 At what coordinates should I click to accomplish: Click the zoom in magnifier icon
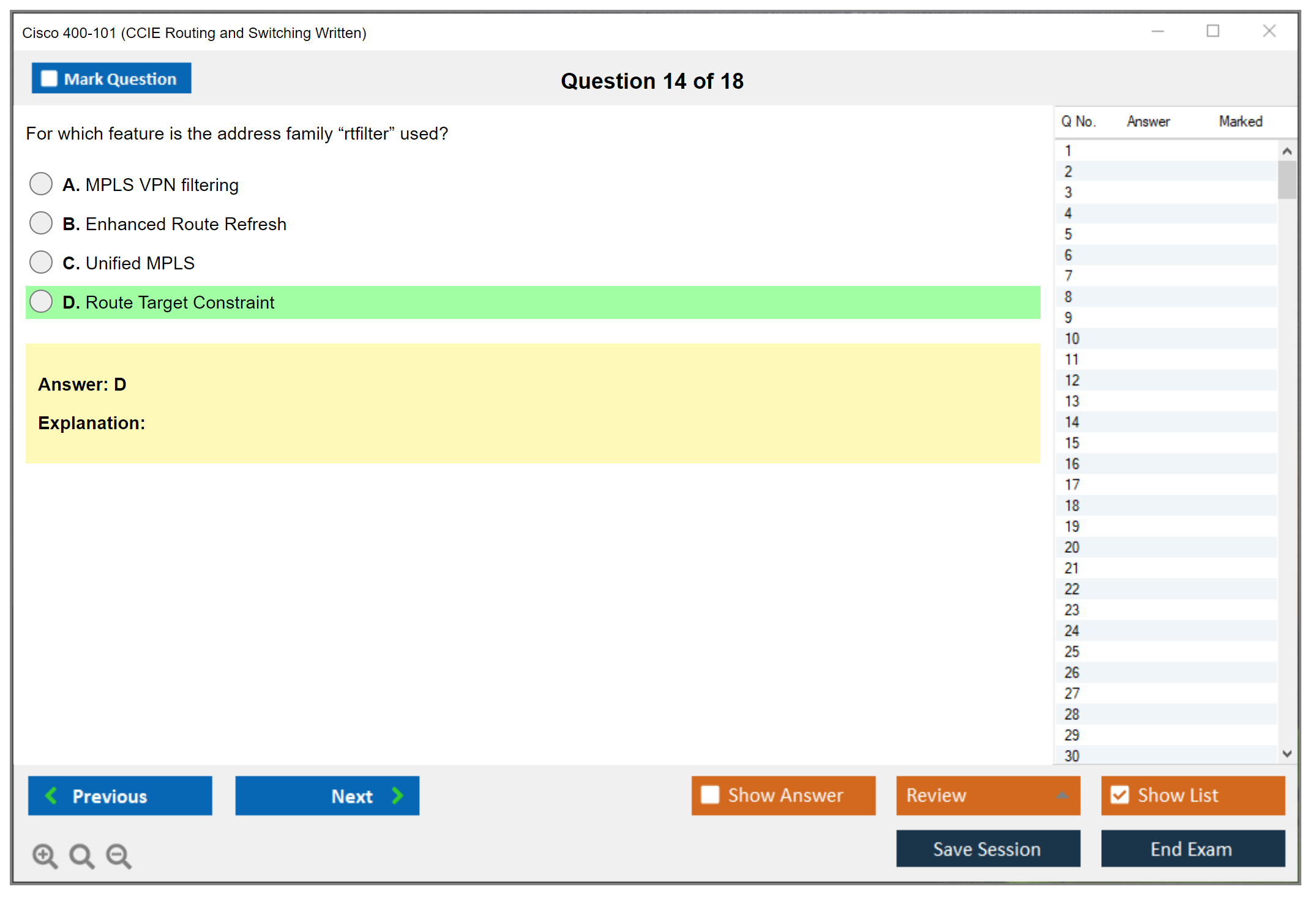pos(45,855)
